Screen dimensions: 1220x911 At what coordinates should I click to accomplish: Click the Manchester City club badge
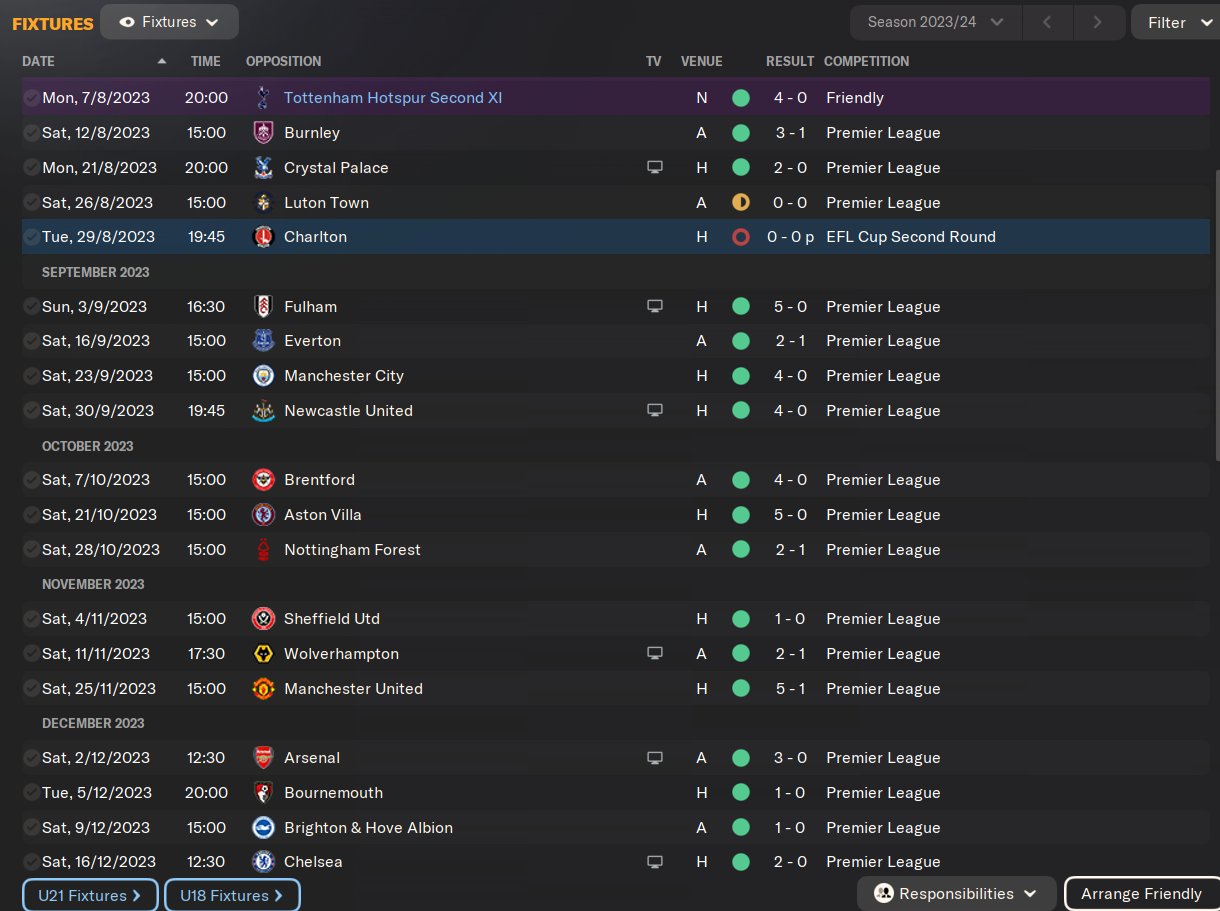coord(263,376)
